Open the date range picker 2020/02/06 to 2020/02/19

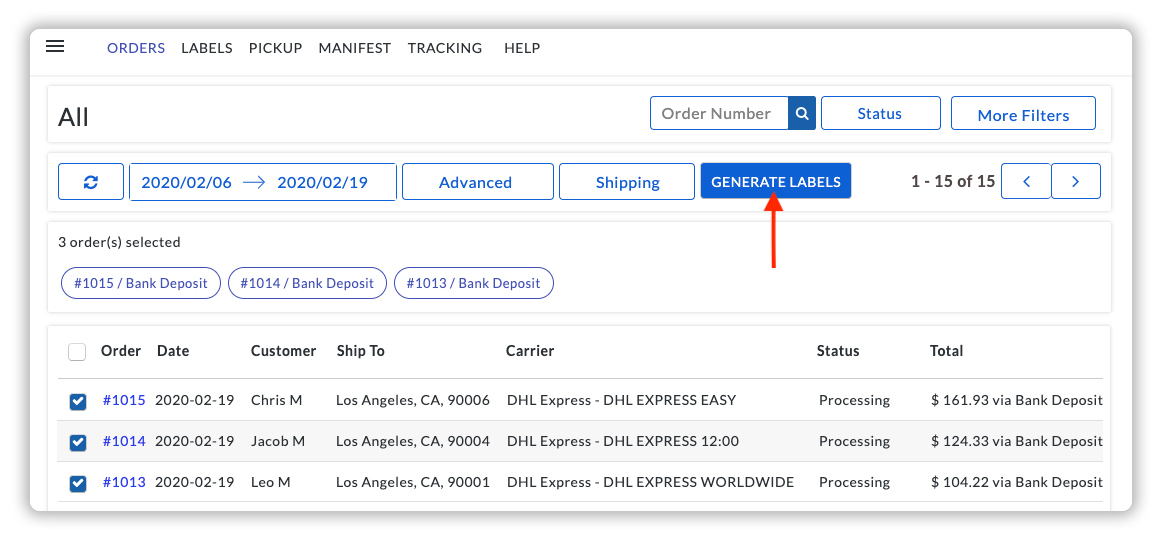click(x=263, y=181)
